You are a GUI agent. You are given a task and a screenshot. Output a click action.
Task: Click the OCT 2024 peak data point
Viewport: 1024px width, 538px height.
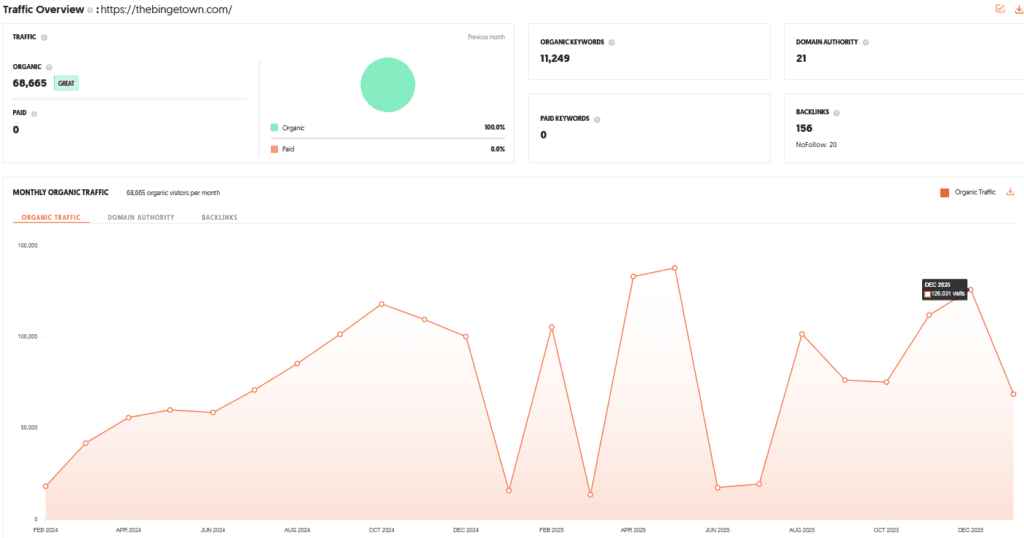pyautogui.click(x=381, y=304)
